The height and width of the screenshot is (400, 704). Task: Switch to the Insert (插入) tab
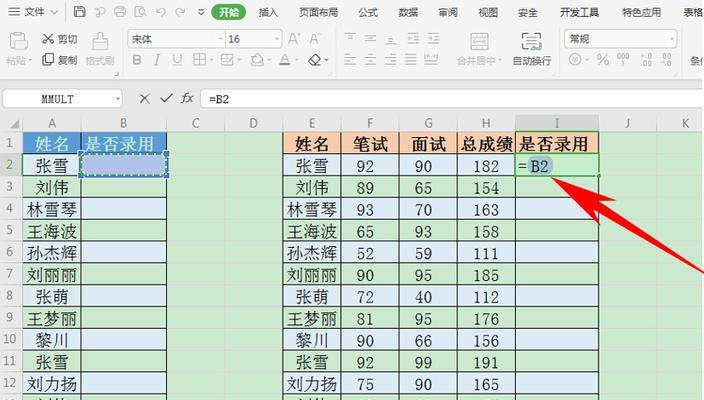coord(268,13)
